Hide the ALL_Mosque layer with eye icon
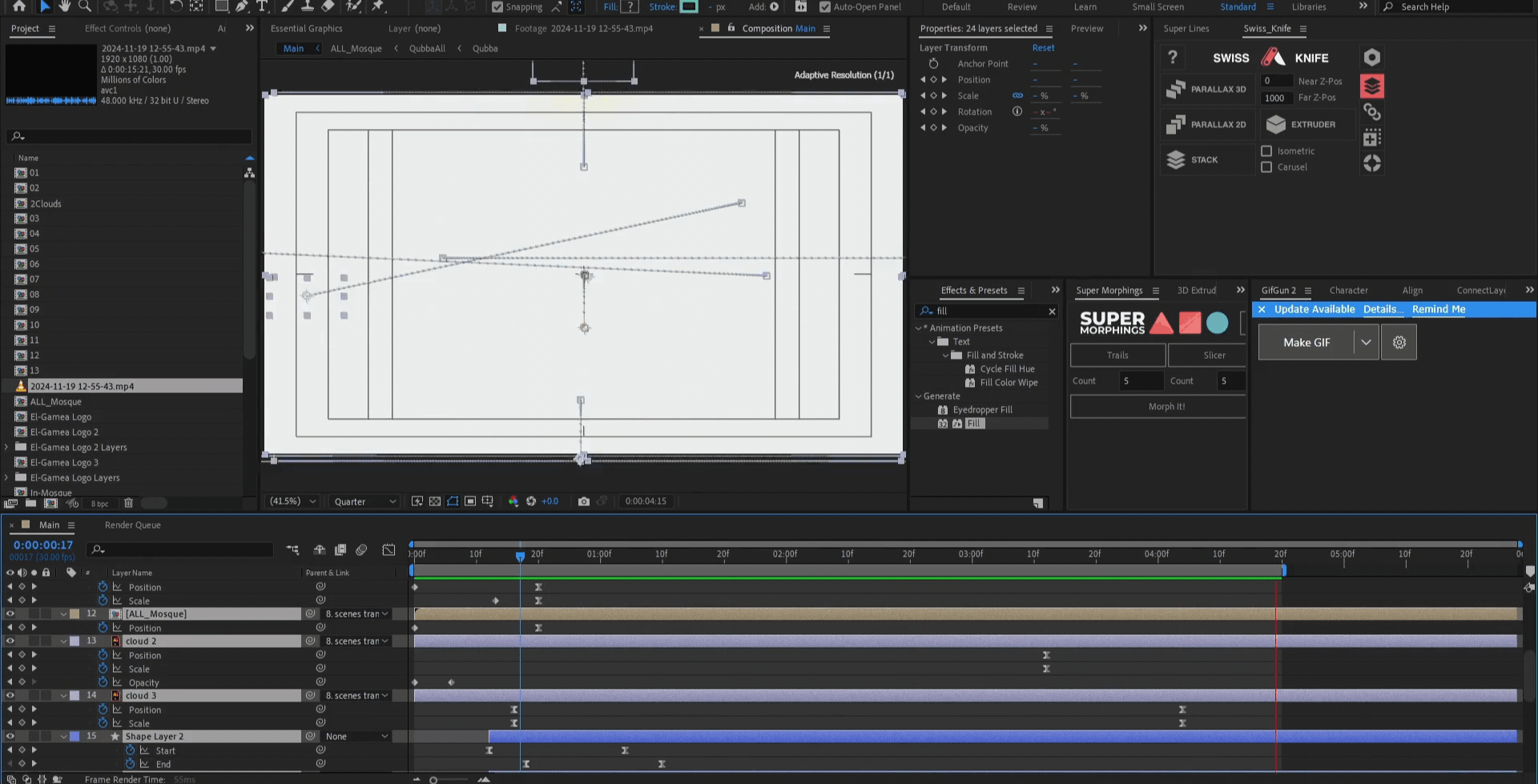Screen dimensions: 1538x784 click(x=10, y=614)
